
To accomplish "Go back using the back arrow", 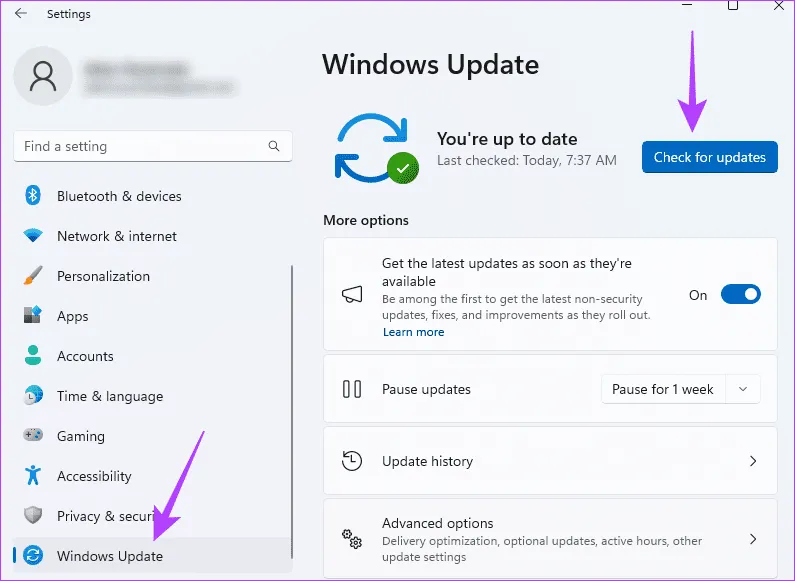I will pyautogui.click(x=21, y=14).
